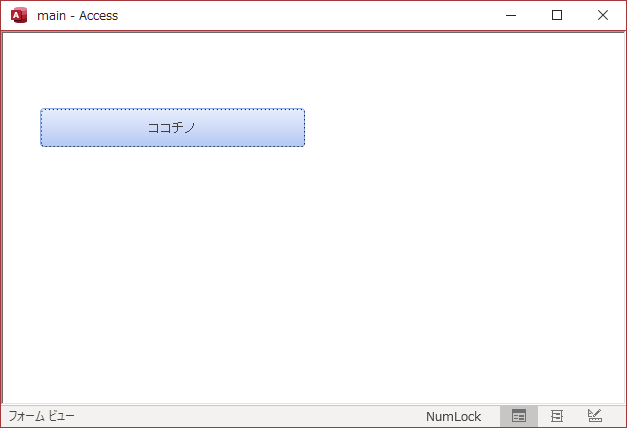Viewport: 627px width, 428px height.
Task: Click the フォーム ビュー status text
Action: (x=42, y=416)
